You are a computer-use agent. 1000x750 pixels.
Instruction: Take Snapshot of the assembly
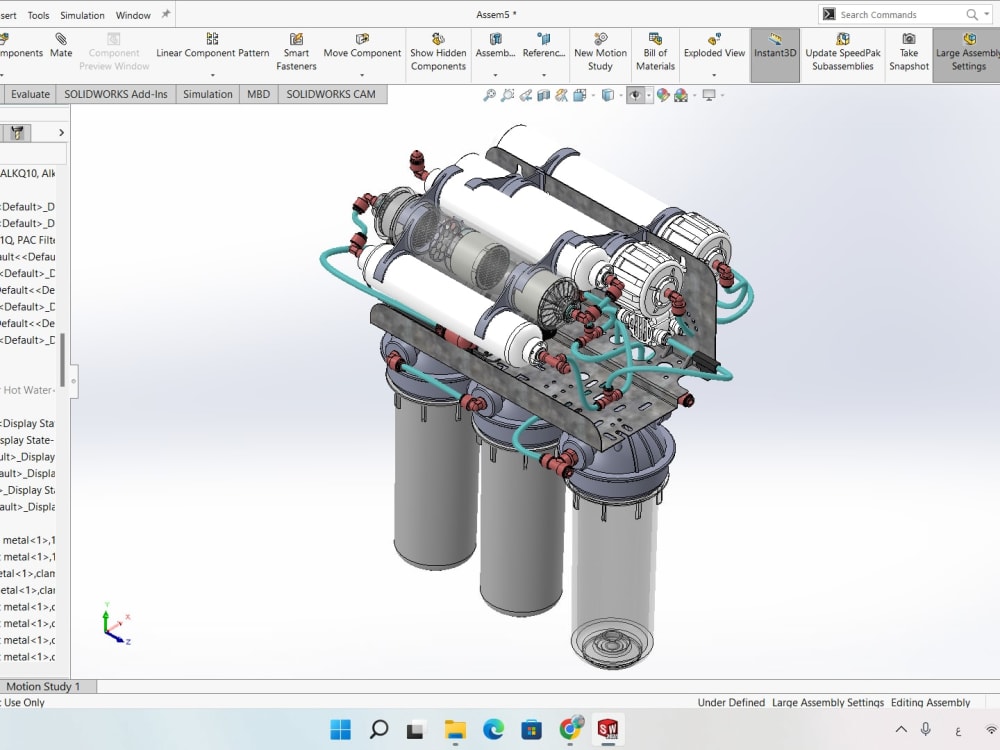(909, 52)
